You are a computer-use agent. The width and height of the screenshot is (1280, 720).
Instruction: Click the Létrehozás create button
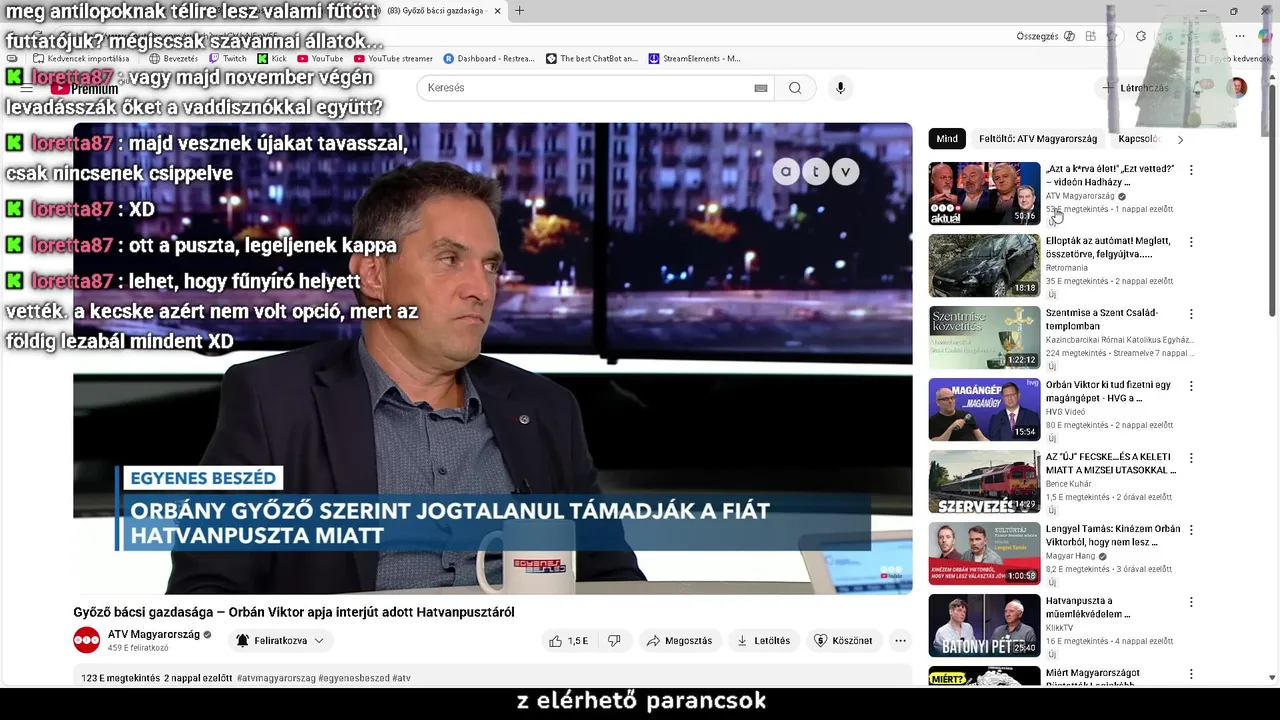(1136, 88)
